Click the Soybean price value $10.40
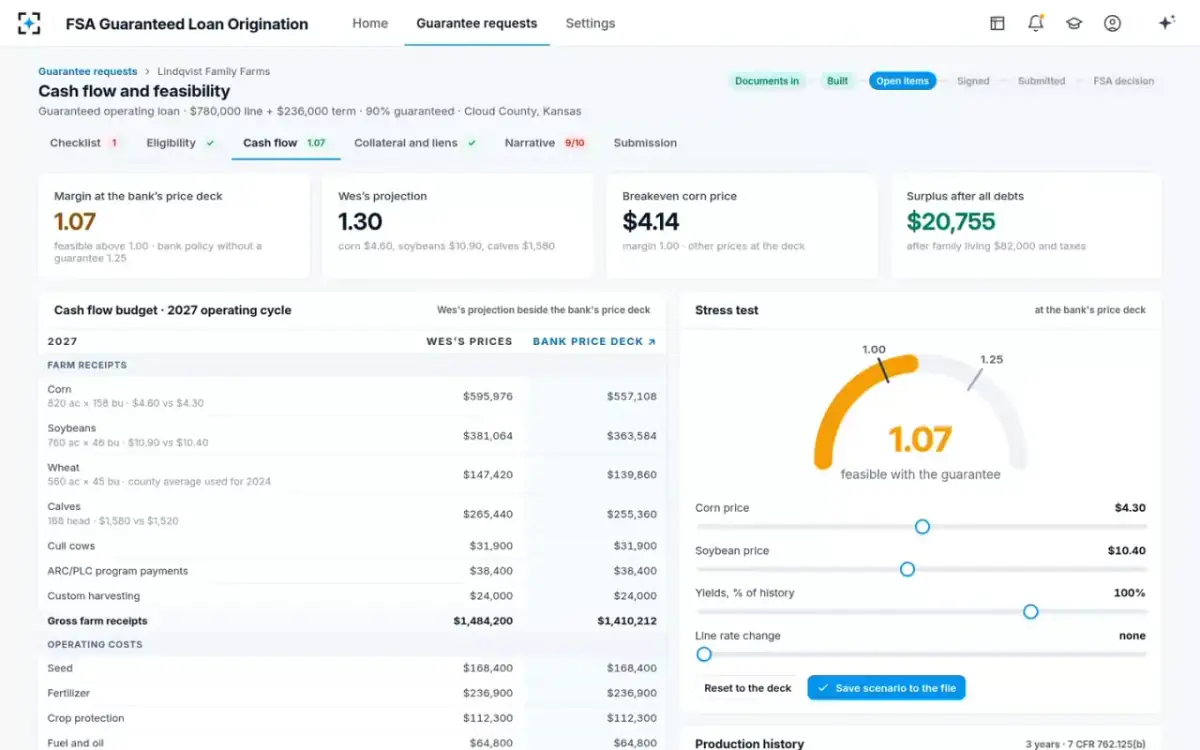The width and height of the screenshot is (1200, 750). [1127, 551]
